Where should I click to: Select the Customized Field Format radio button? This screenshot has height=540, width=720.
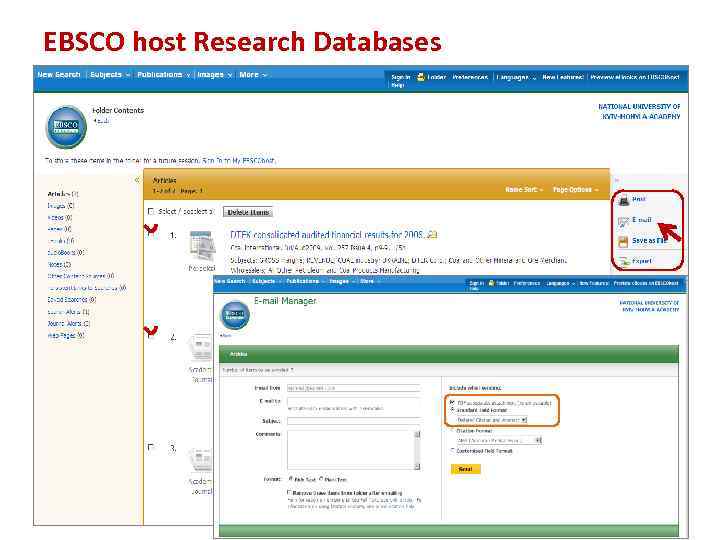[452, 450]
